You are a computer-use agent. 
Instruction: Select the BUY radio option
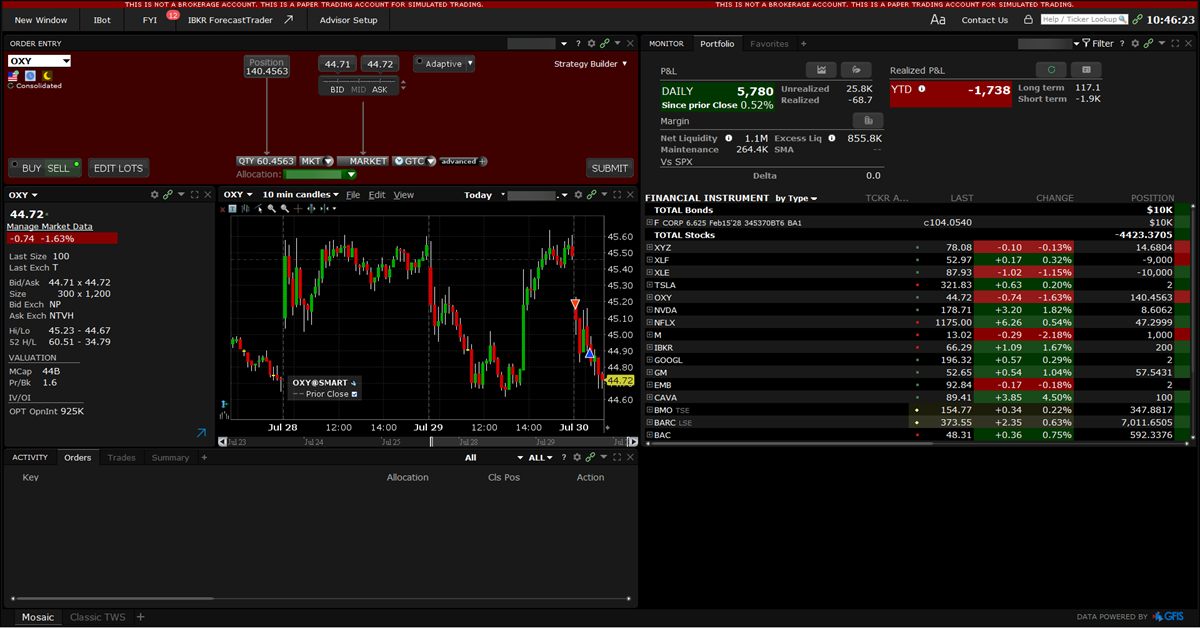[18, 168]
